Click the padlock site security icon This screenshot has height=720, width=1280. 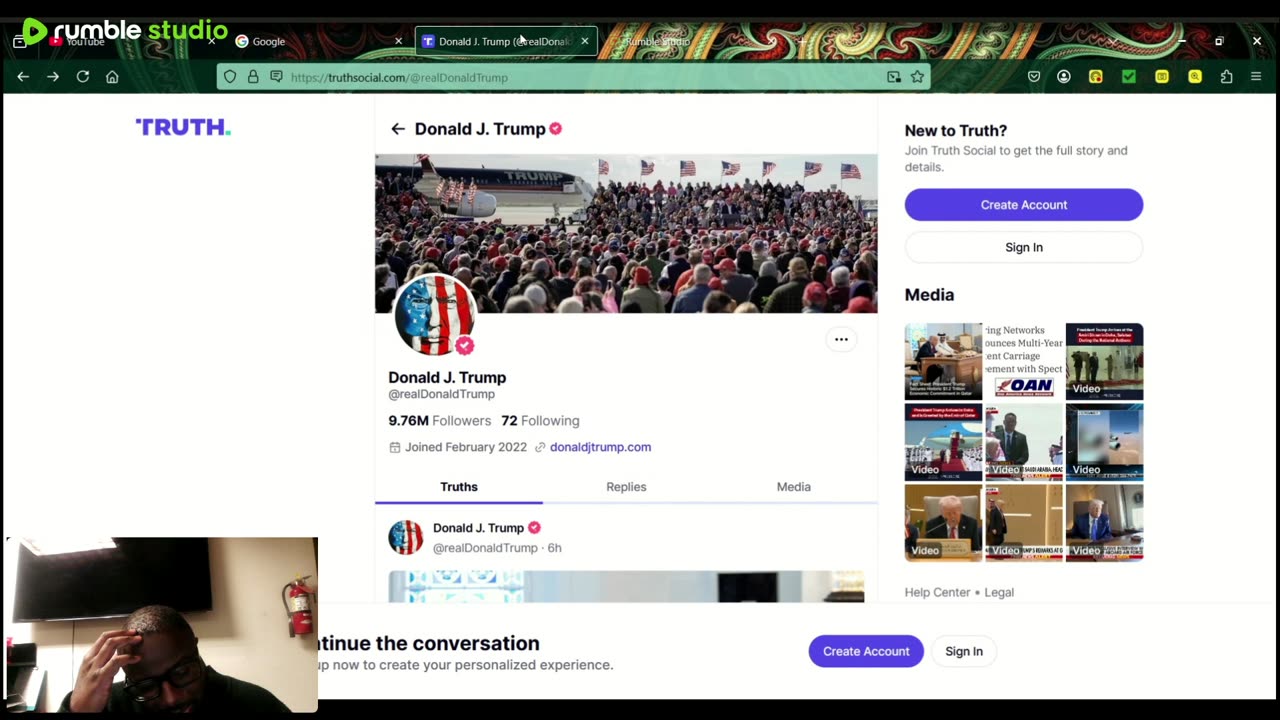pos(253,77)
